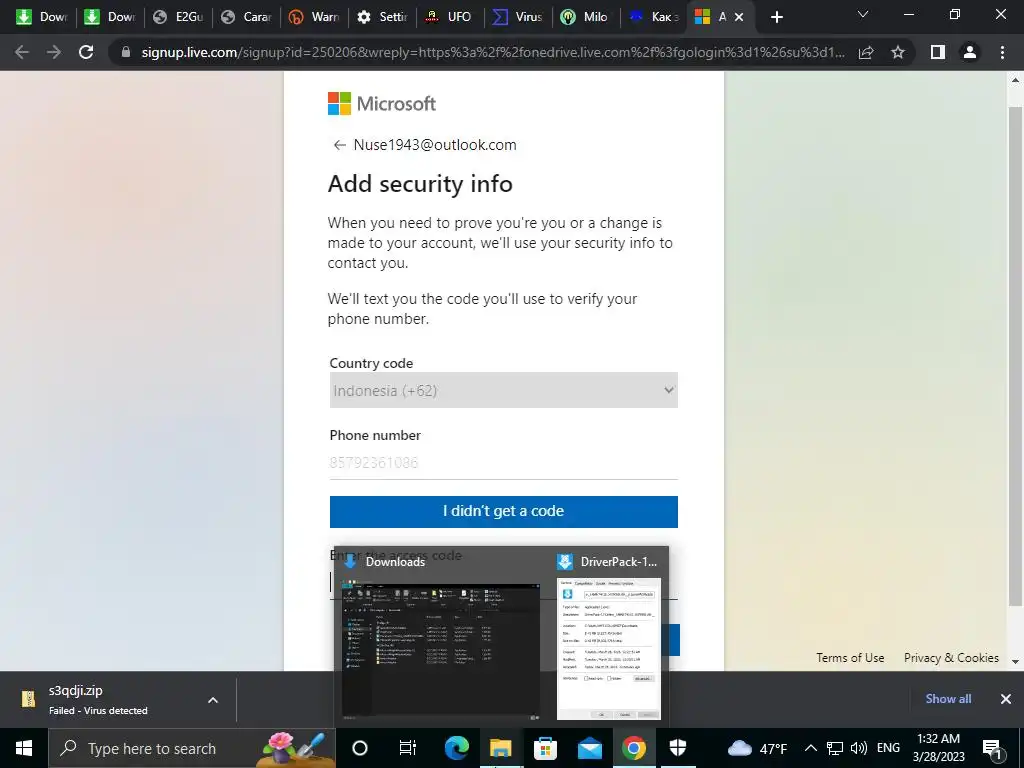The image size is (1024, 768).
Task: Click the taskbar search box
Action: pyautogui.click(x=192, y=748)
